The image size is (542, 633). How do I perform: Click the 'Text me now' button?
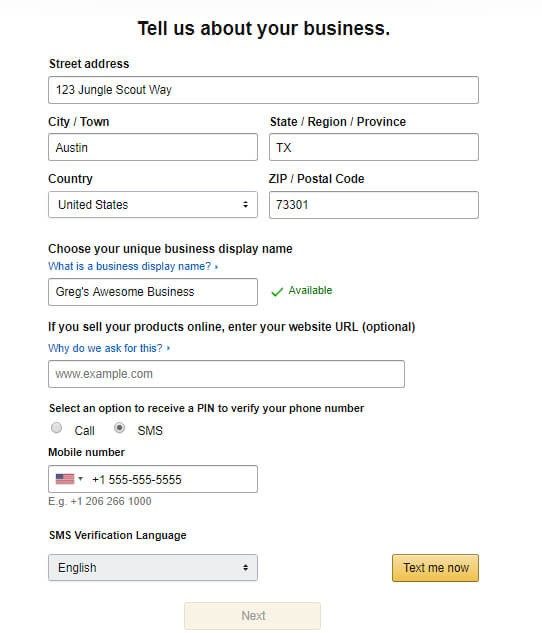tap(435, 568)
